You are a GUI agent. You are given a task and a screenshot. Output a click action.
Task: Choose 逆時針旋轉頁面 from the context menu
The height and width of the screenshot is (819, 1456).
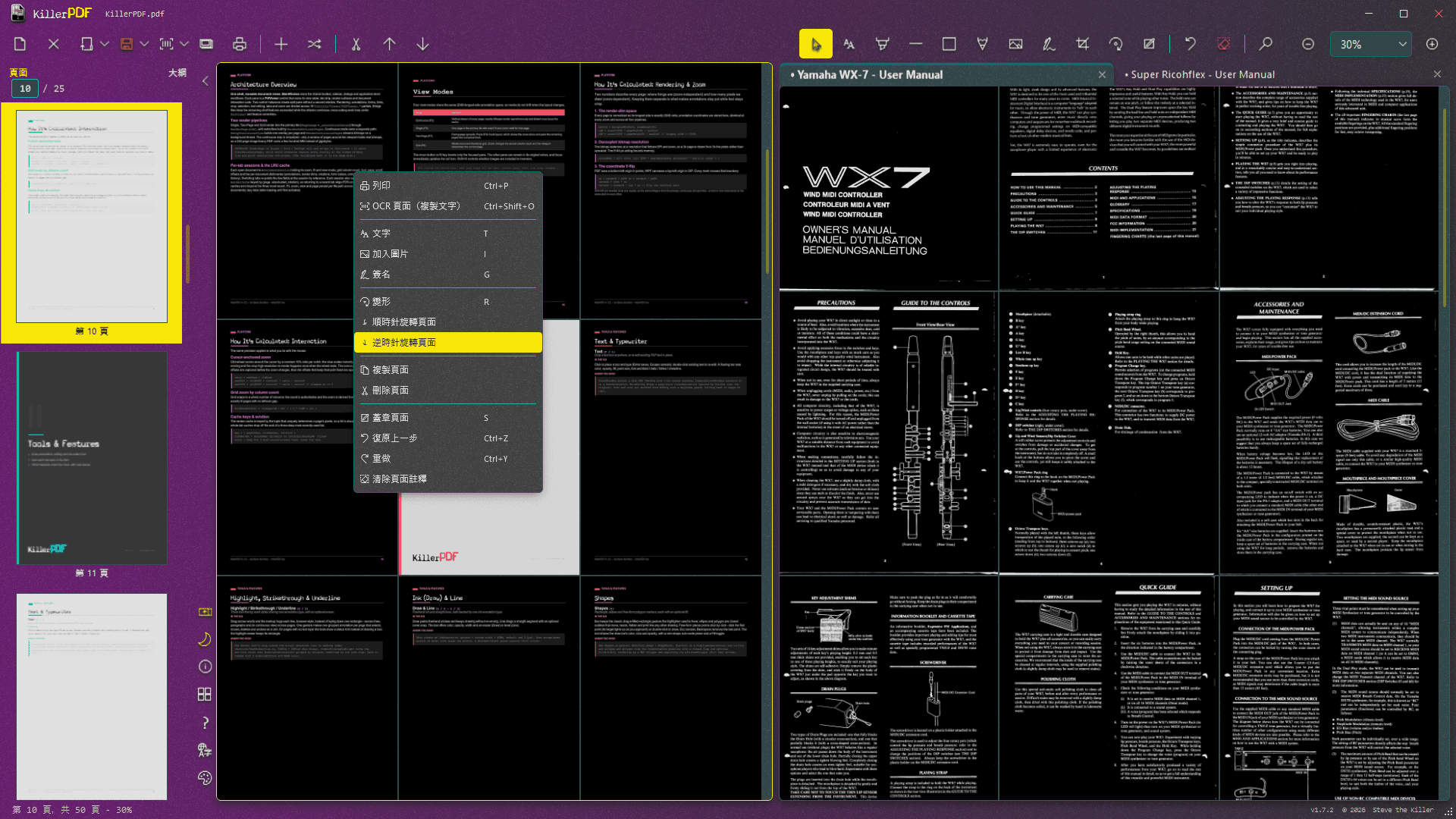click(x=448, y=343)
